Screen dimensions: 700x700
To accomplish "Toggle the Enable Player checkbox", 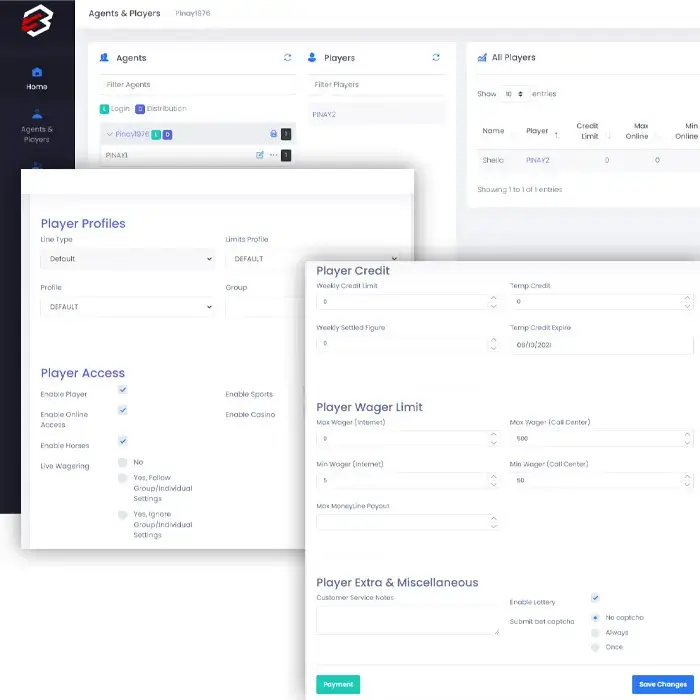I will [123, 390].
